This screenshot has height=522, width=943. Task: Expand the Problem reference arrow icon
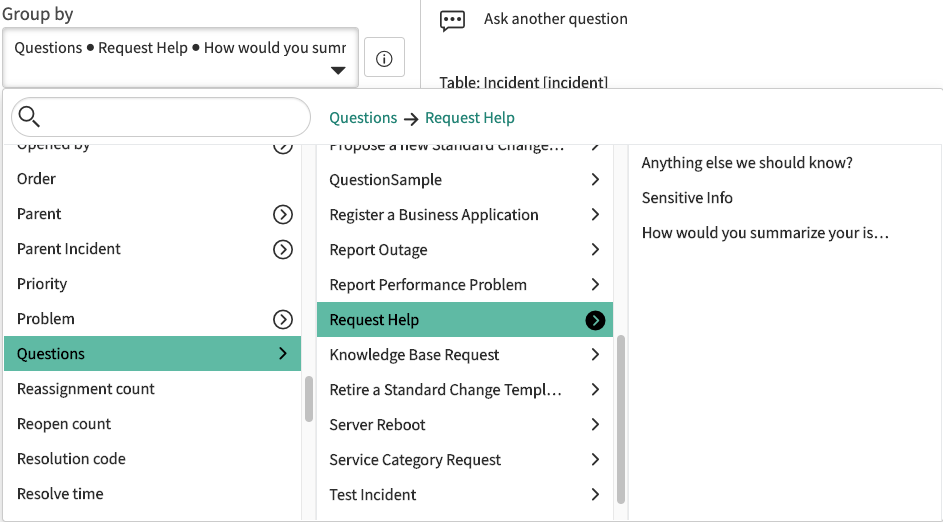pos(283,319)
